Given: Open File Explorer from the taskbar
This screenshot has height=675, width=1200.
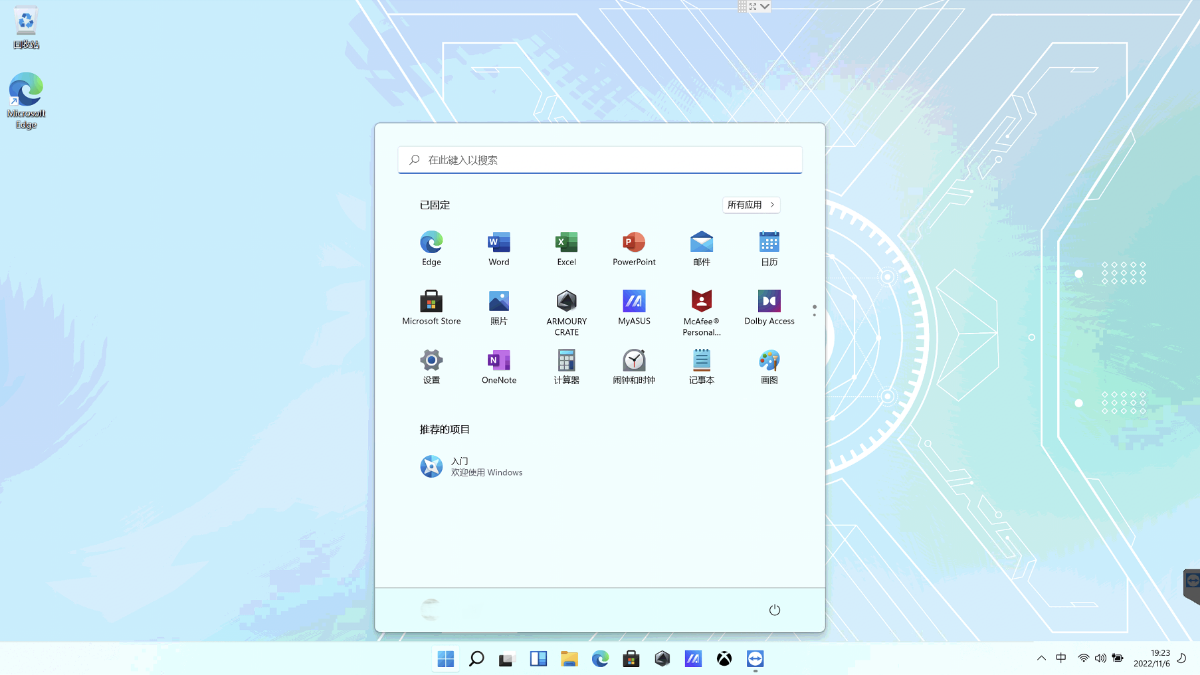Looking at the screenshot, I should tap(569, 659).
